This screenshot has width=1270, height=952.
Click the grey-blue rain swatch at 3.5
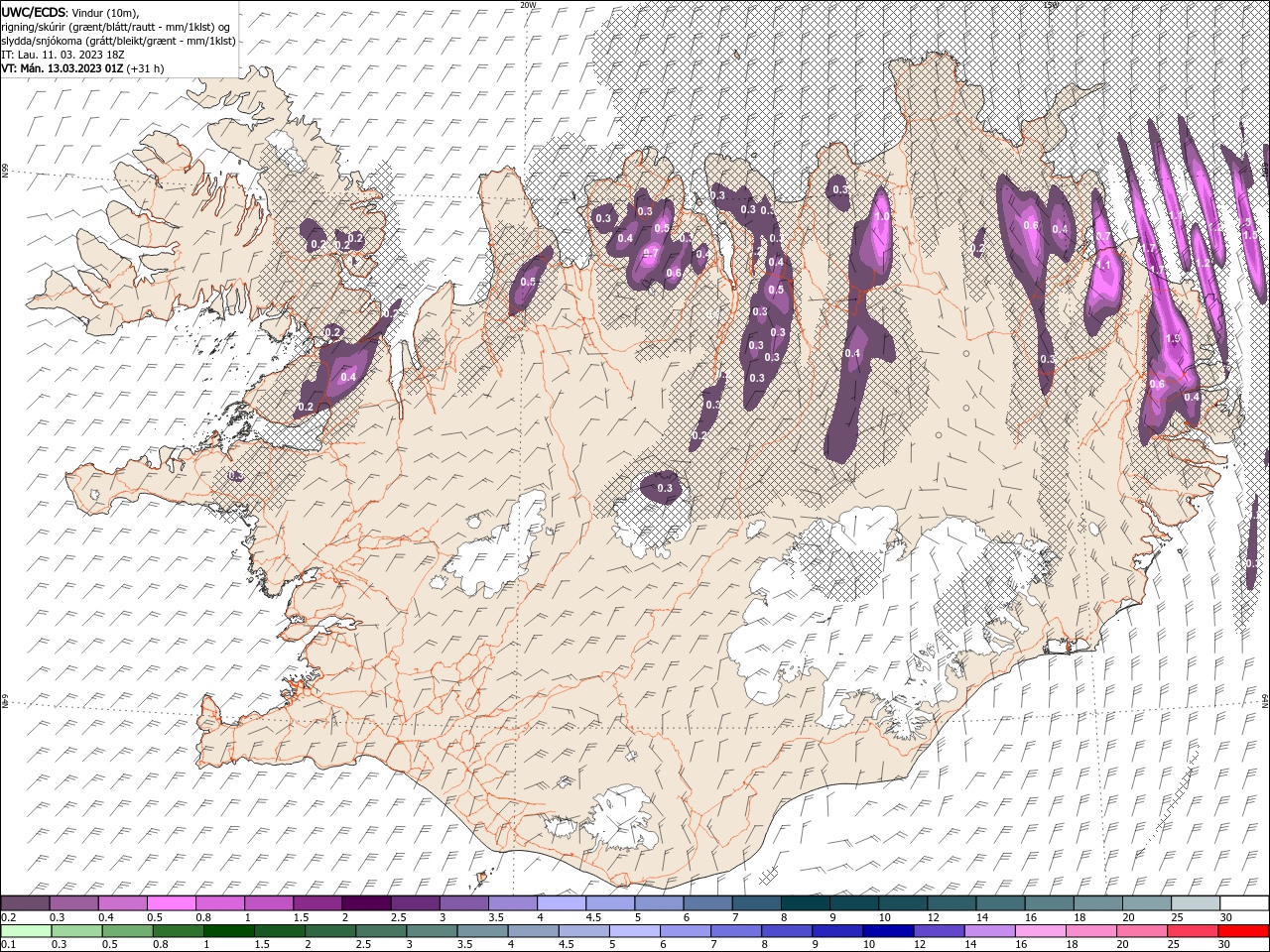[x=481, y=930]
